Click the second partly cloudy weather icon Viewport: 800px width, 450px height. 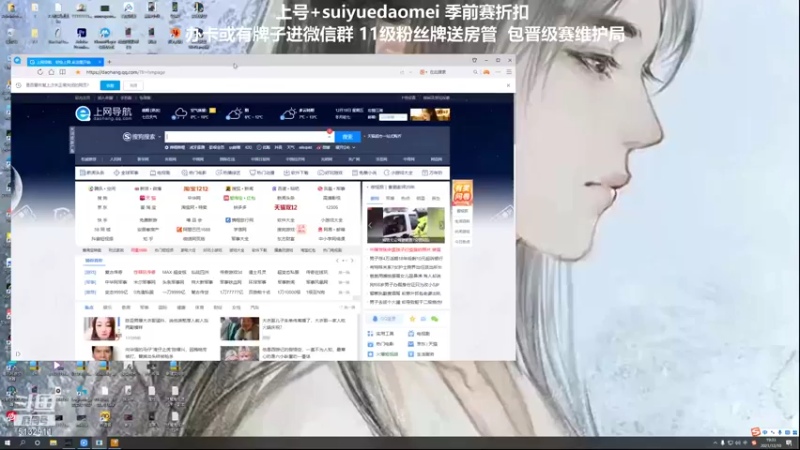(x=234, y=113)
